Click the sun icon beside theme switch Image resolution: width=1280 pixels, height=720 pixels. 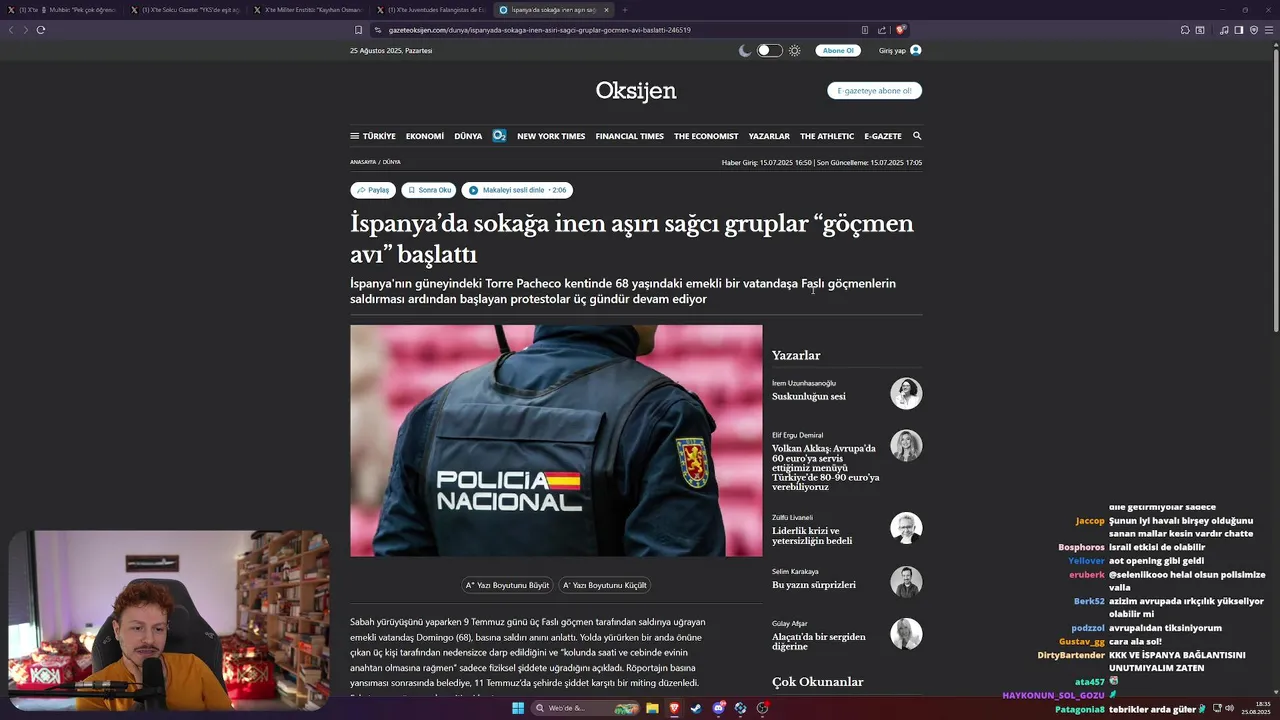795,50
